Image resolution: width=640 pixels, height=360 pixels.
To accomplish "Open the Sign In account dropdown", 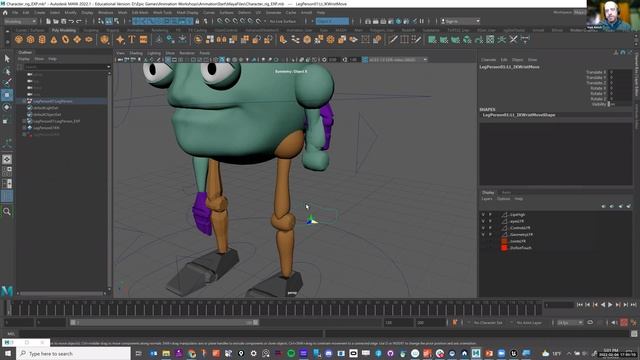I will pos(460,21).
